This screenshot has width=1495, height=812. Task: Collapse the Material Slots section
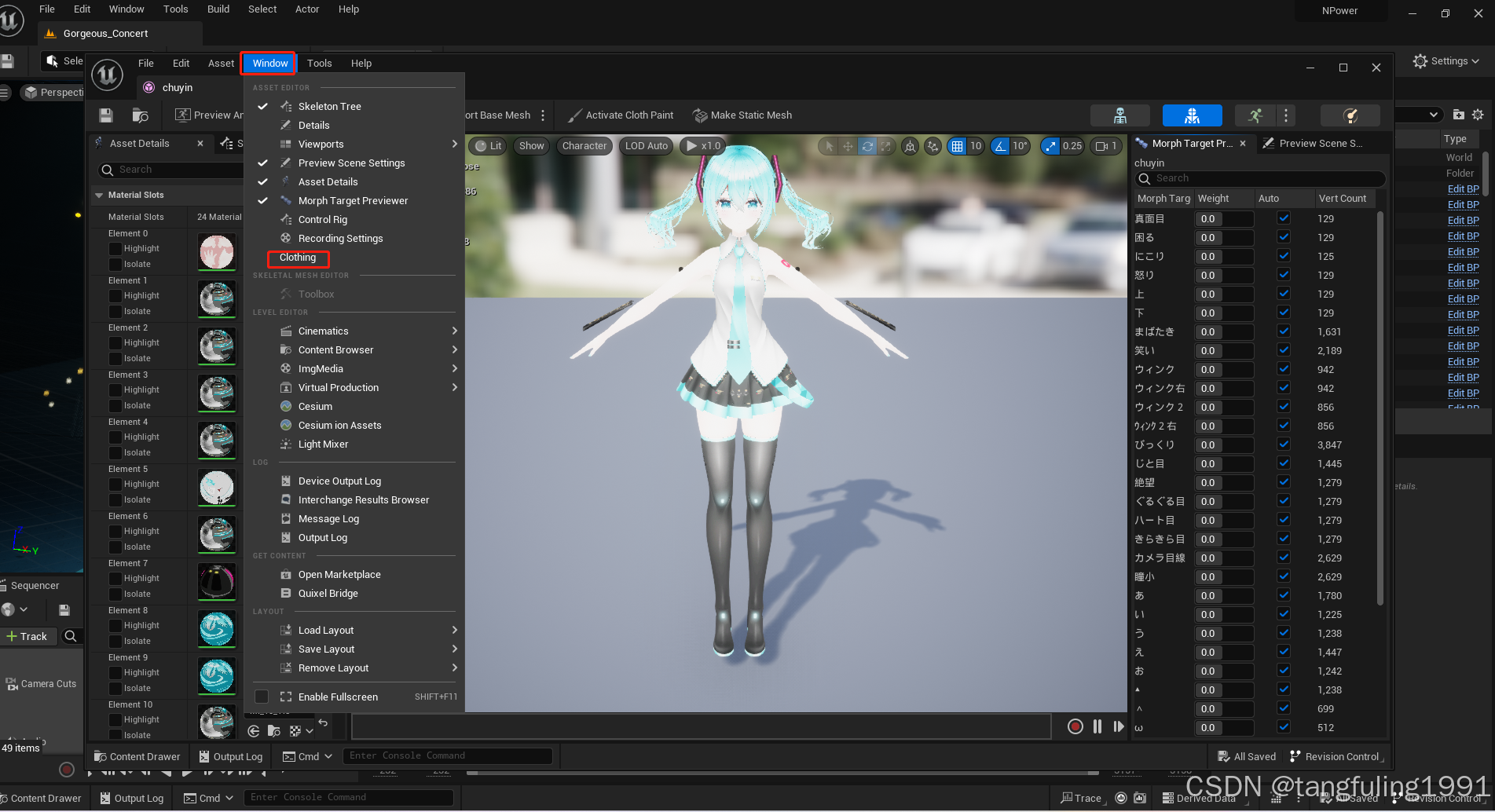pyautogui.click(x=99, y=195)
